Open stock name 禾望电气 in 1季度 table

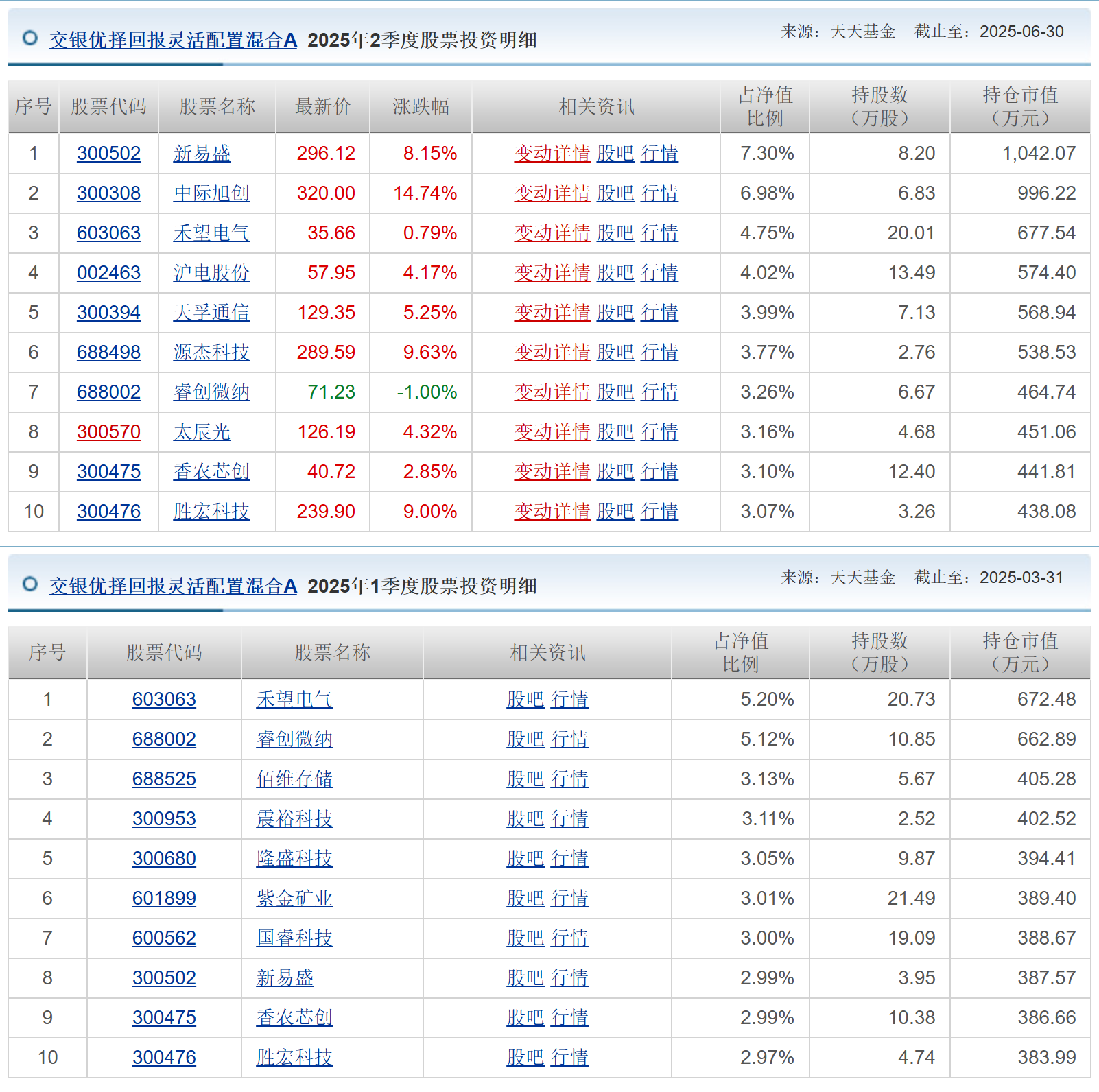[294, 700]
